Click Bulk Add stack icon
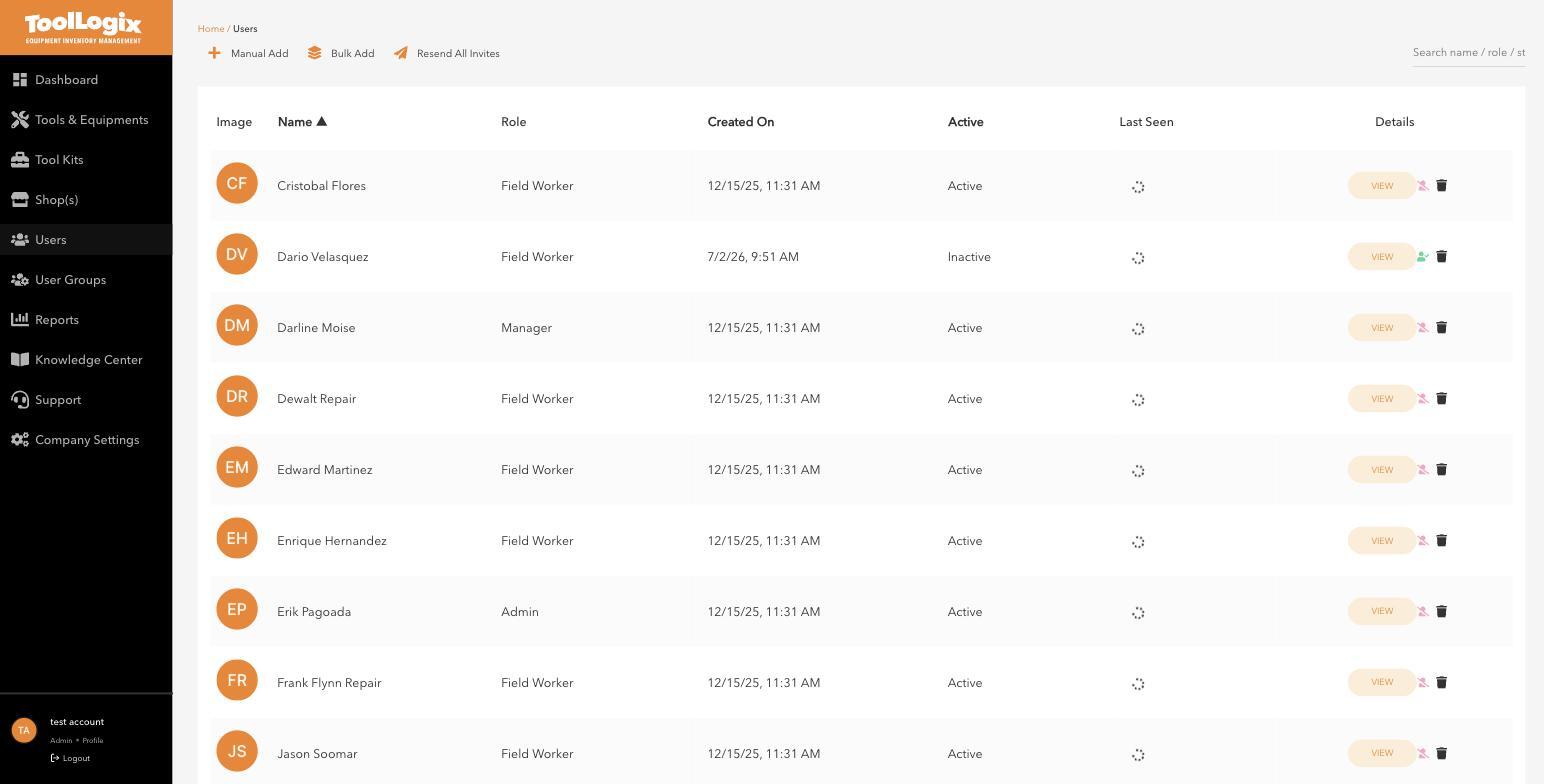 click(314, 53)
